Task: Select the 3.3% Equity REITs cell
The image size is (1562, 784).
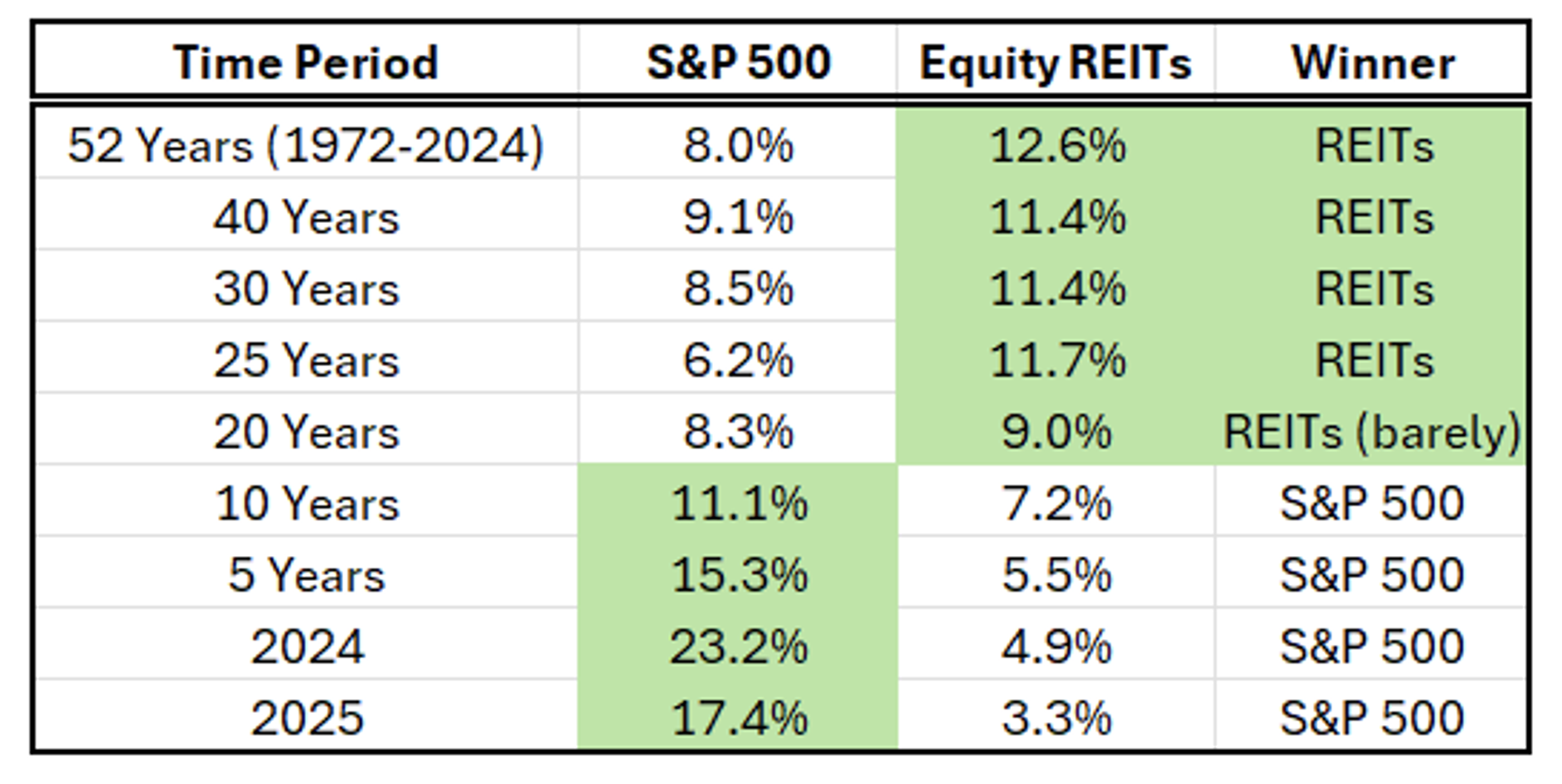Action: pos(1056,718)
